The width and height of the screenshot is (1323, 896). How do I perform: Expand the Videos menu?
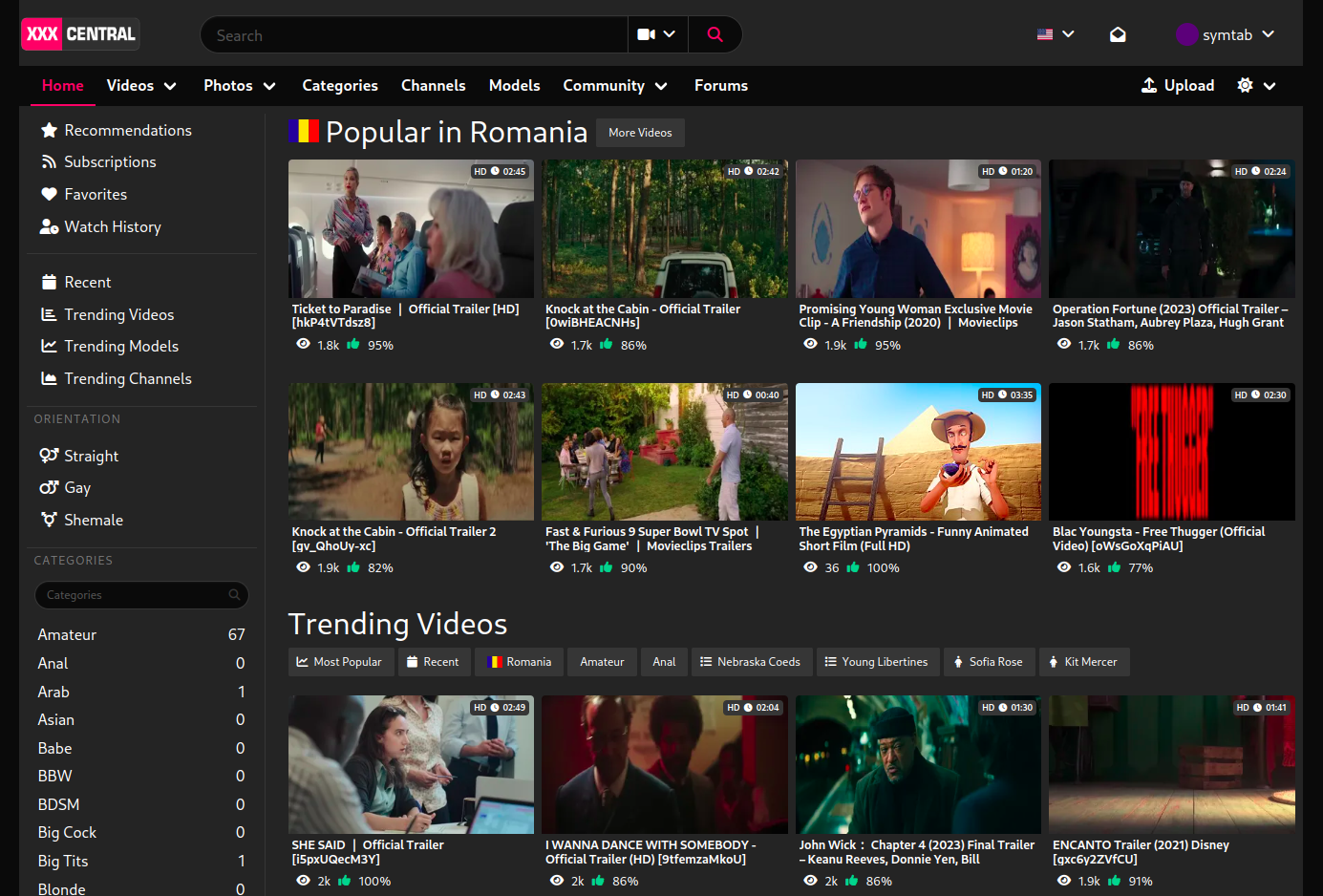click(x=141, y=86)
